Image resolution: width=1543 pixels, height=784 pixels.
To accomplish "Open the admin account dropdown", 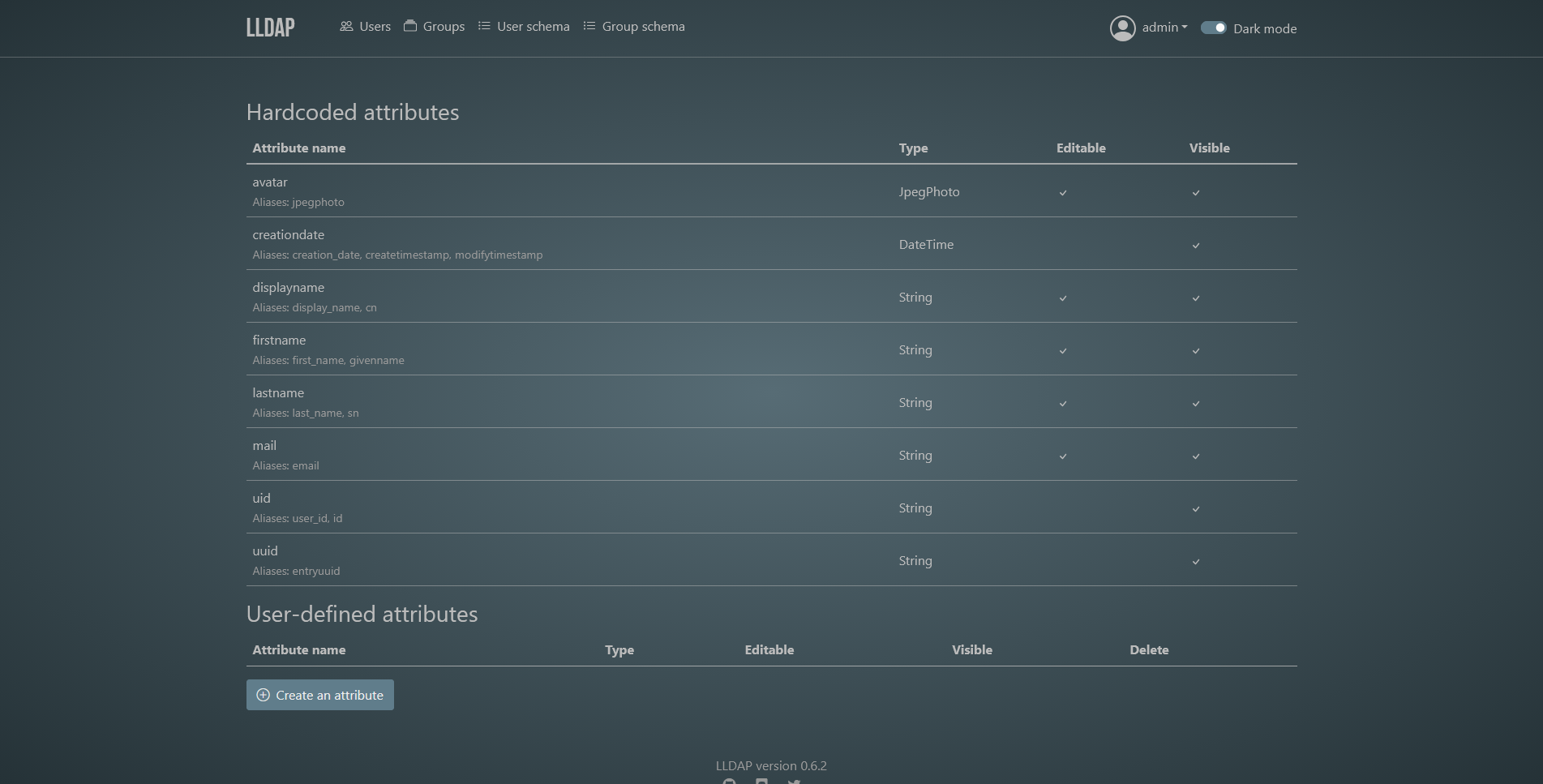I will click(x=1164, y=28).
